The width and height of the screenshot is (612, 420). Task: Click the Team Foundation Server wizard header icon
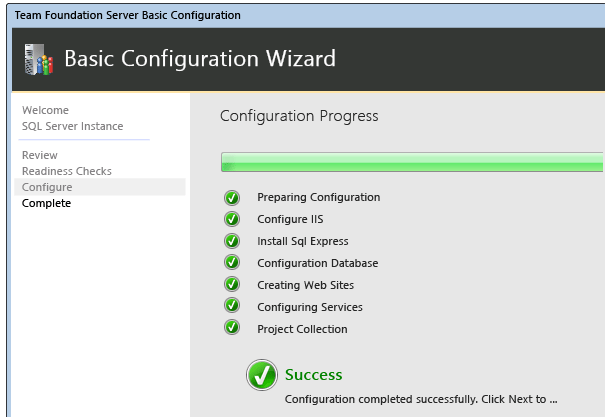click(38, 60)
